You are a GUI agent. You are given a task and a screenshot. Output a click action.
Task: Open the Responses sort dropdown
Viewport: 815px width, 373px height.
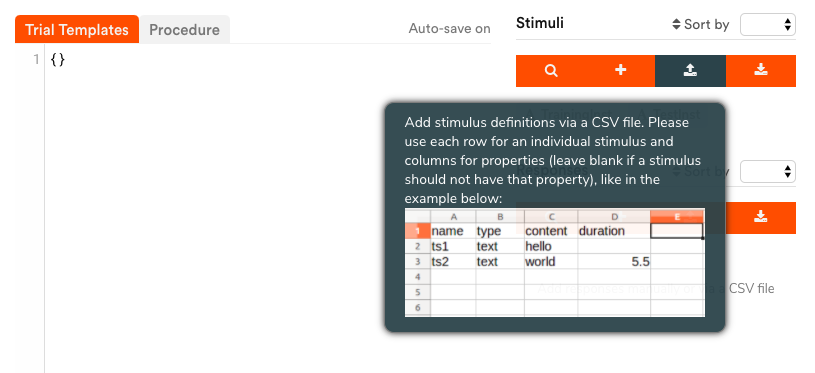click(x=768, y=171)
